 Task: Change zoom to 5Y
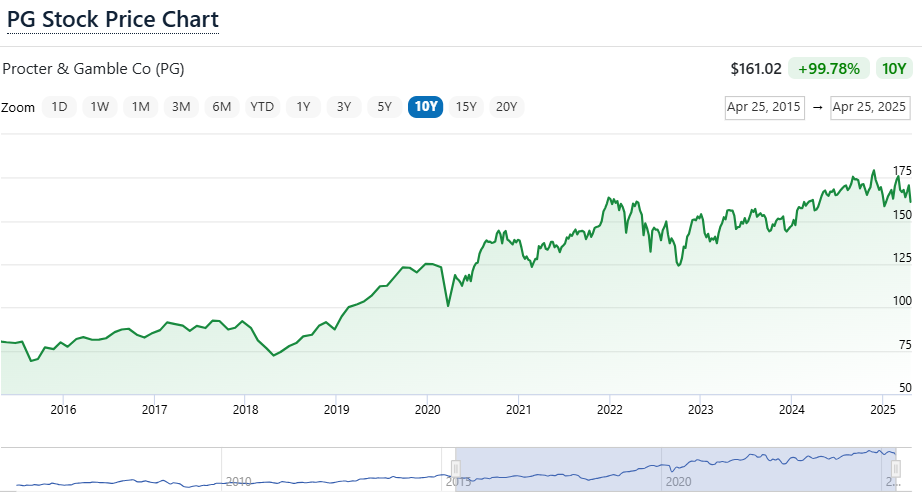tap(385, 107)
